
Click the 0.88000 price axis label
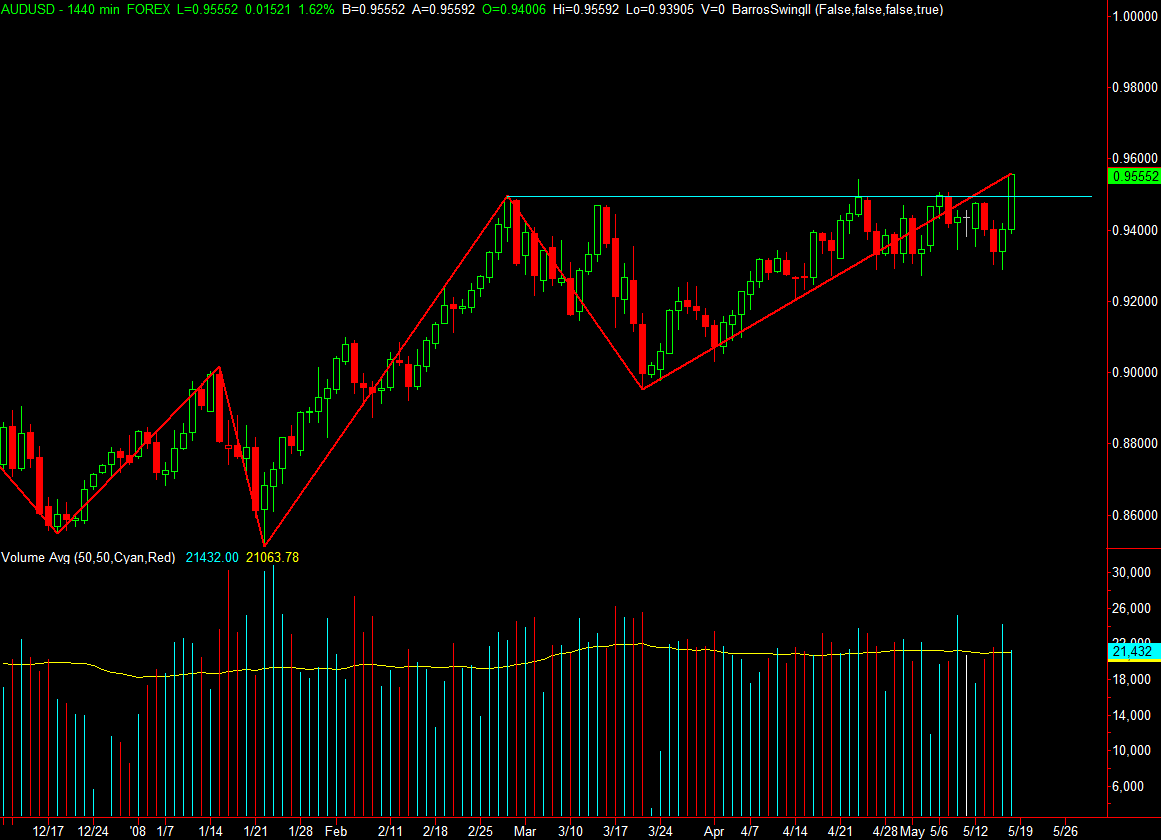1135,444
